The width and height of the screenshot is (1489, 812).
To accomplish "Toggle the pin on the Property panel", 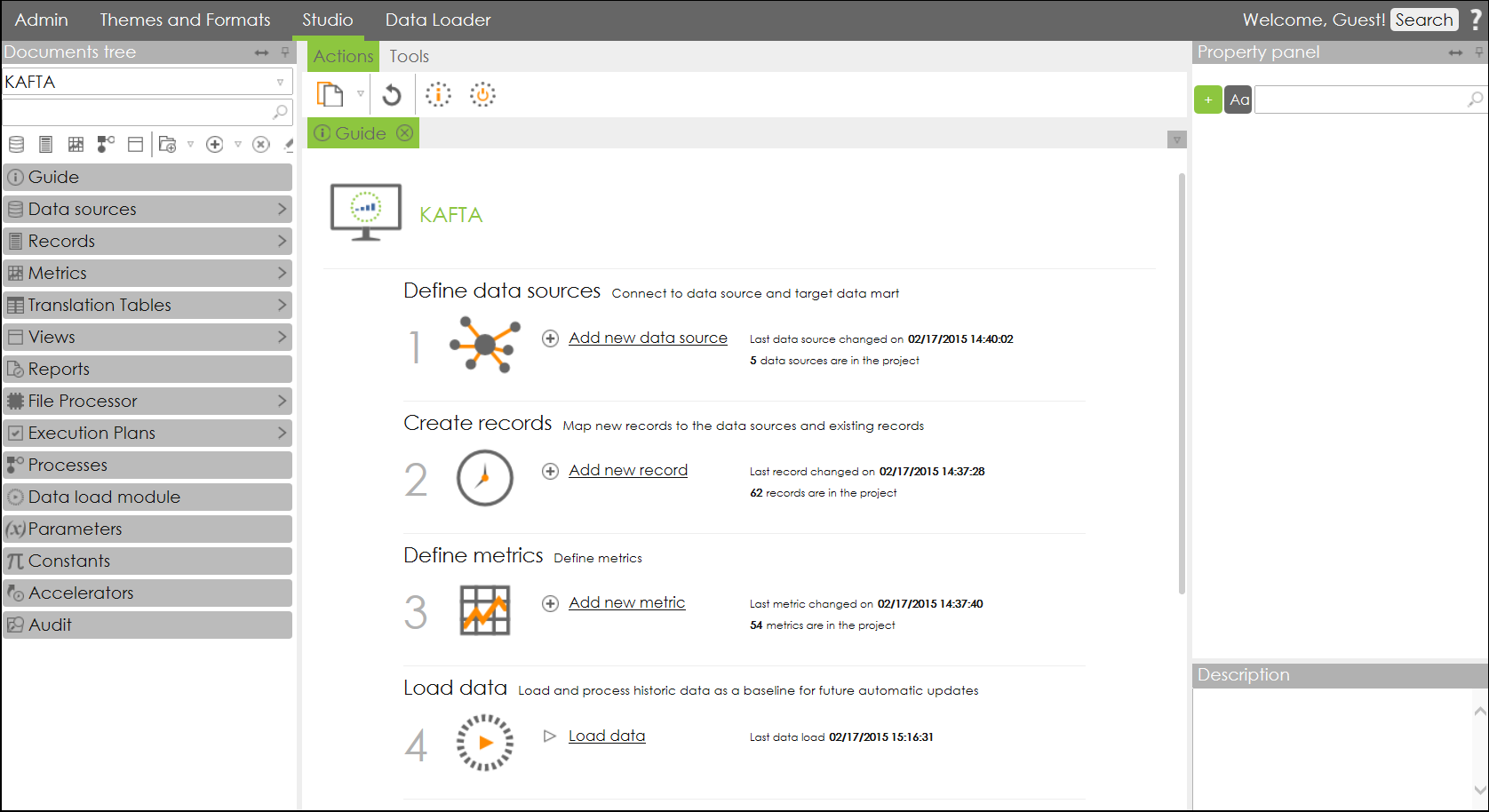I will click(x=1479, y=52).
